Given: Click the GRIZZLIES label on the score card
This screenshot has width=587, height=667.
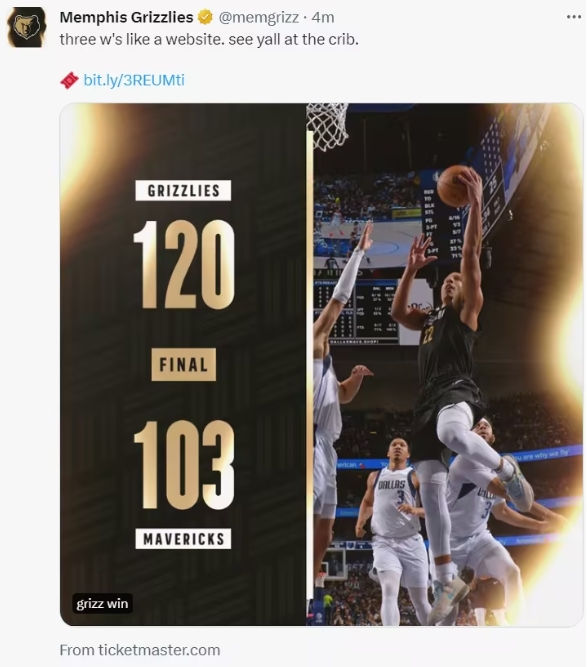Looking at the screenshot, I should 183,191.
